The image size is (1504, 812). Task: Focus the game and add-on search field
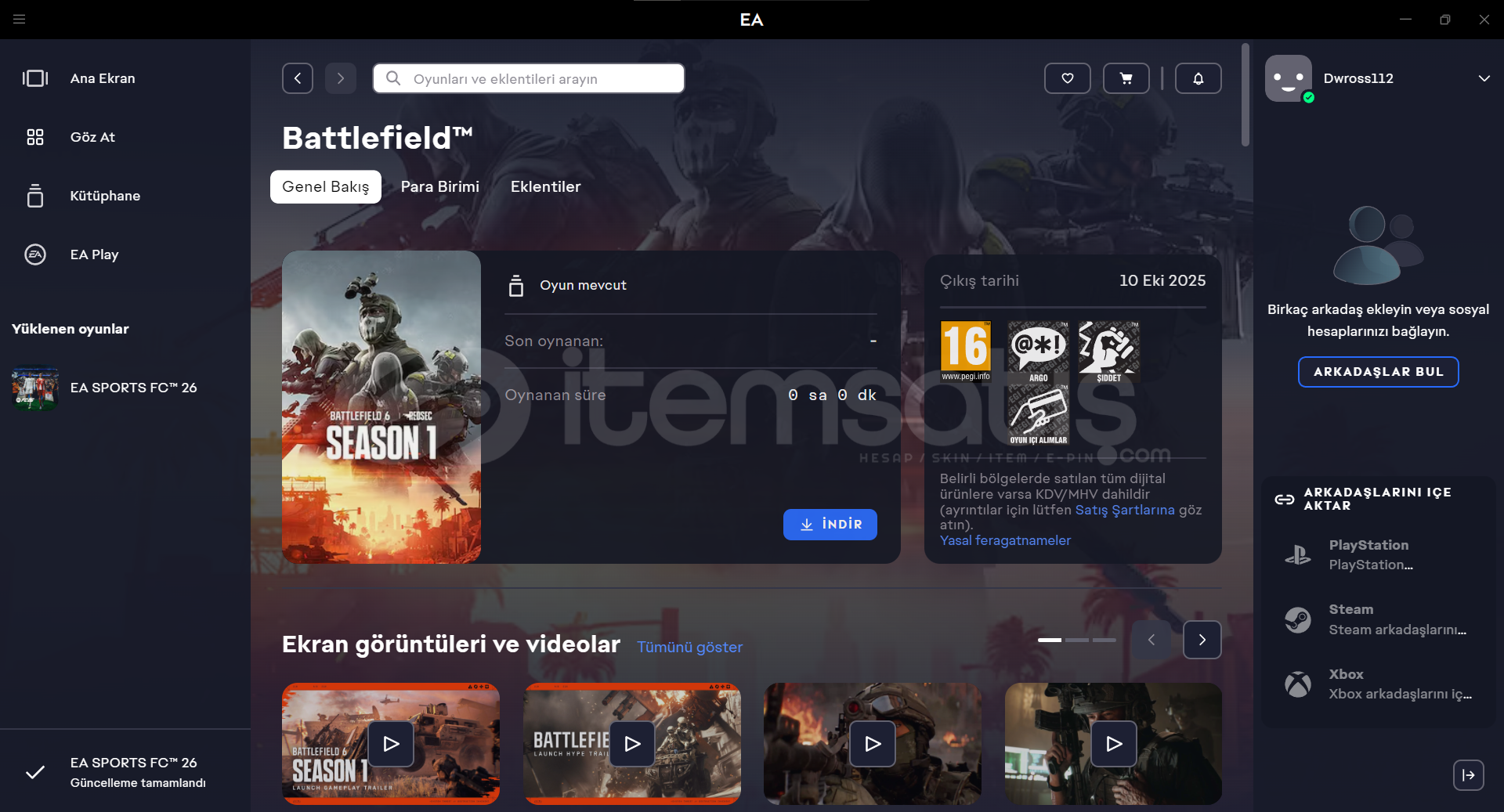[x=529, y=78]
